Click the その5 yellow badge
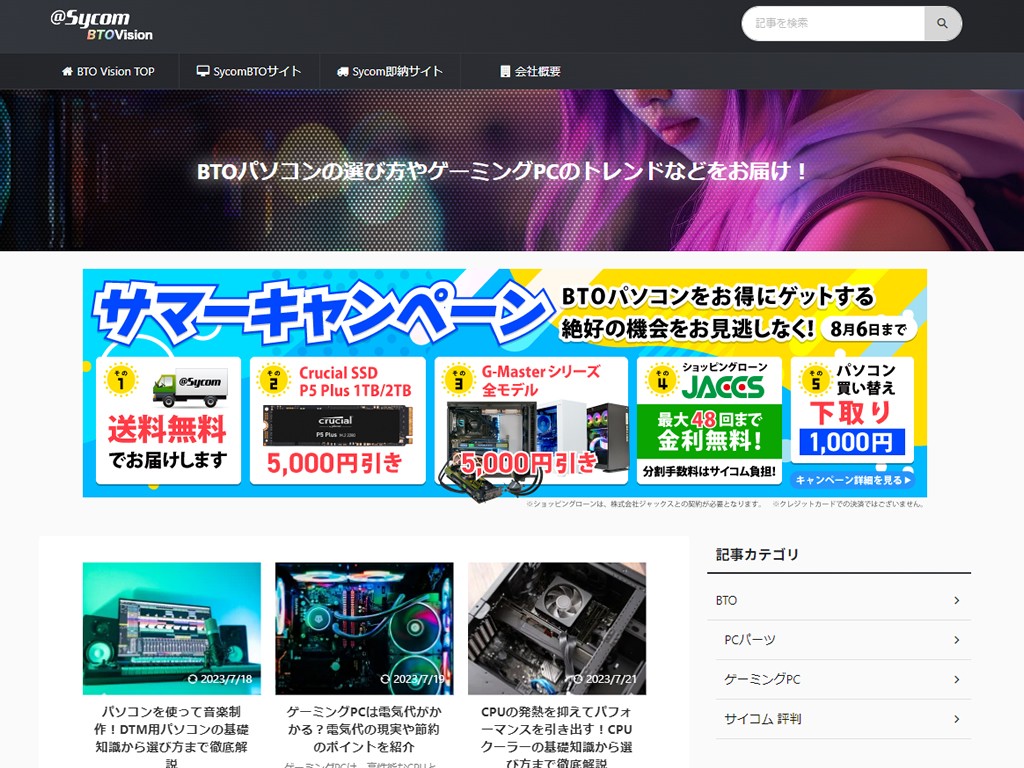The height and width of the screenshot is (768, 1024). [816, 379]
